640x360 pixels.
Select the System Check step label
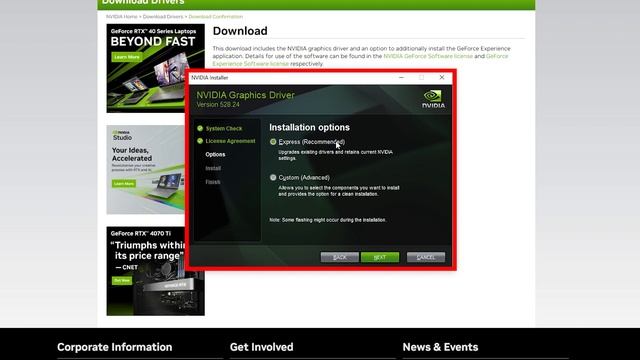[x=224, y=129]
